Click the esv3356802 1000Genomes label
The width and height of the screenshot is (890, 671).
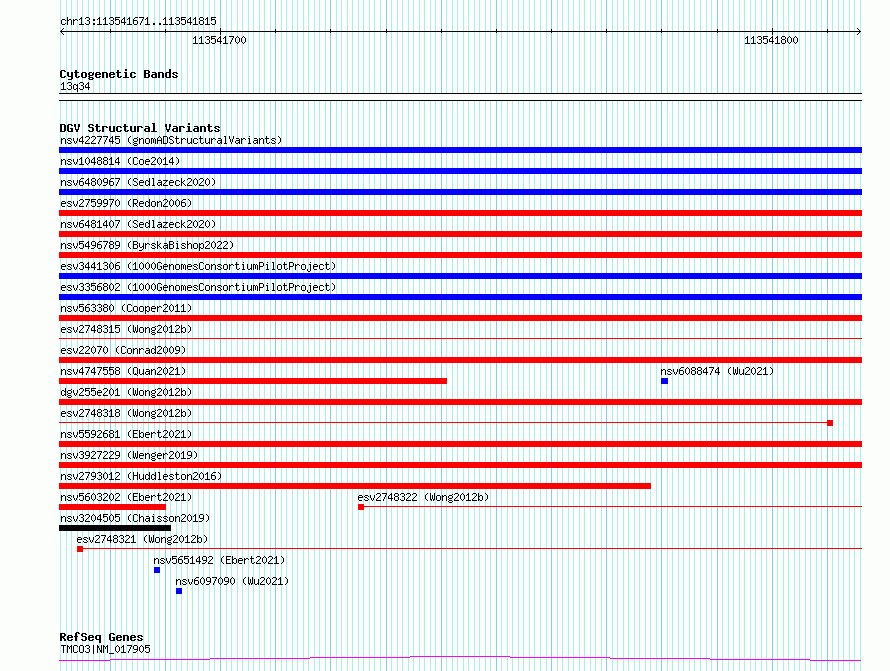click(x=198, y=287)
